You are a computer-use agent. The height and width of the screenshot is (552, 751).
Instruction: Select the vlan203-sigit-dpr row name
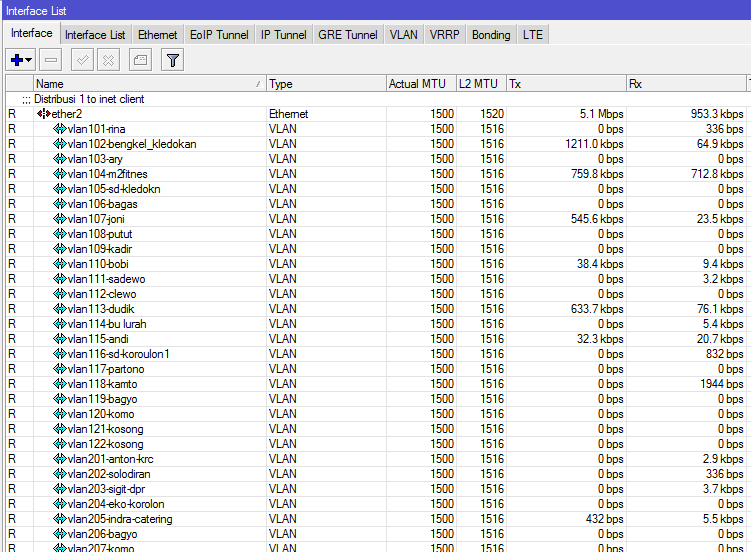pos(106,489)
